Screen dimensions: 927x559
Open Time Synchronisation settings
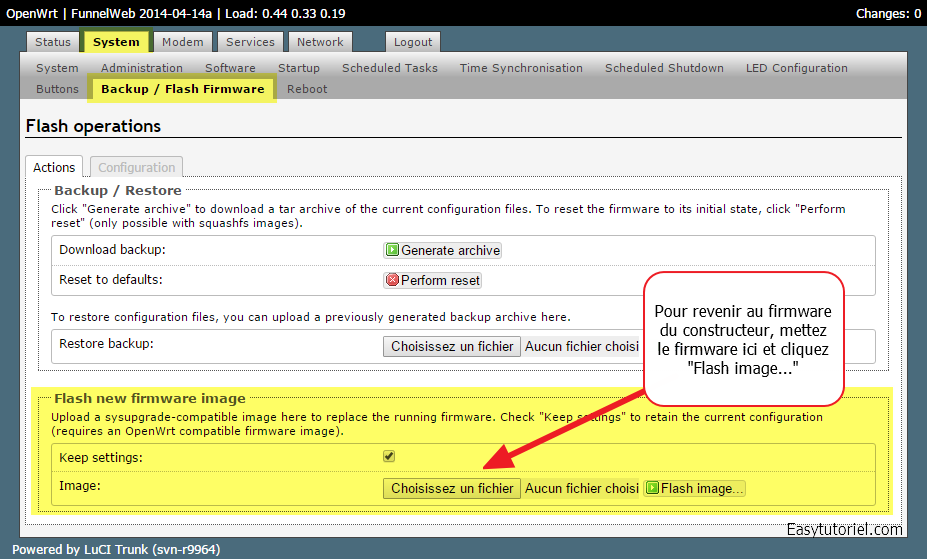[521, 68]
